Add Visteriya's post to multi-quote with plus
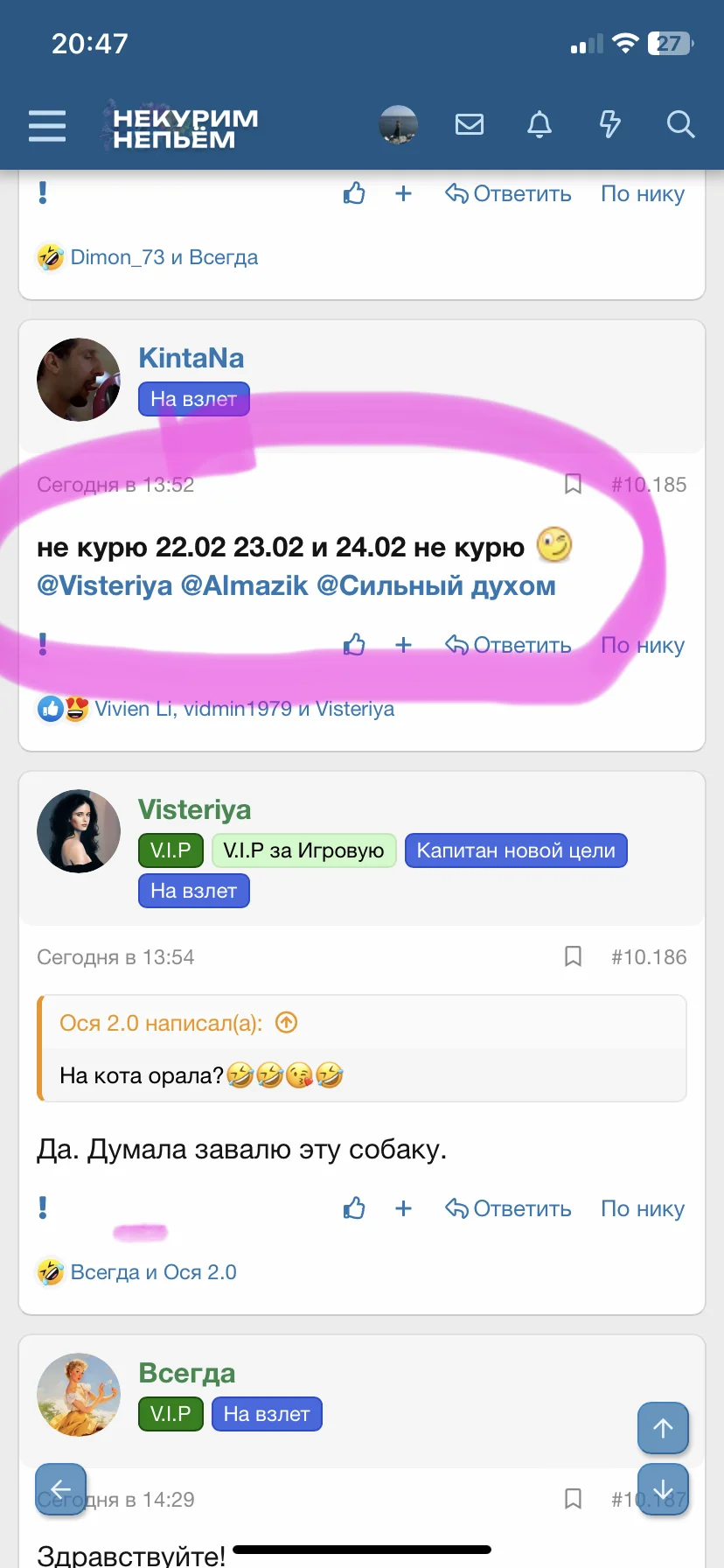 (403, 1208)
